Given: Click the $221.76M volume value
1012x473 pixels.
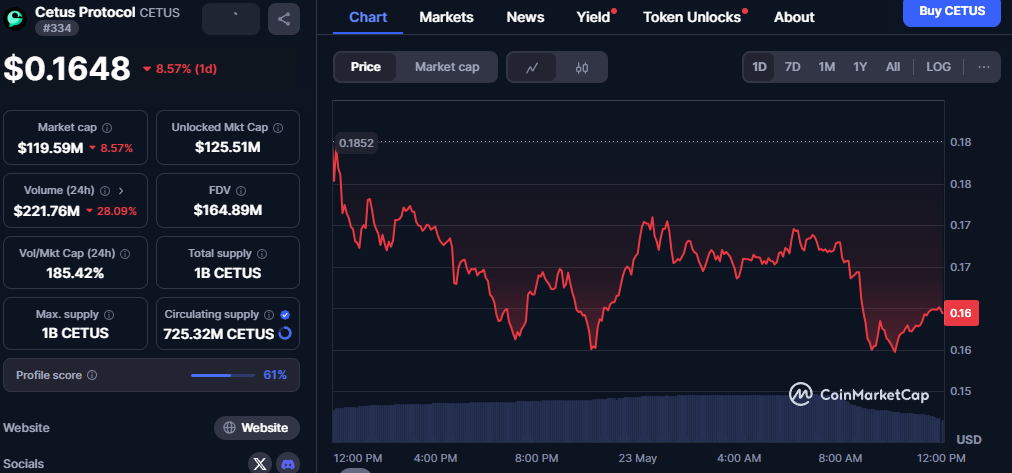Looking at the screenshot, I should click(46, 210).
